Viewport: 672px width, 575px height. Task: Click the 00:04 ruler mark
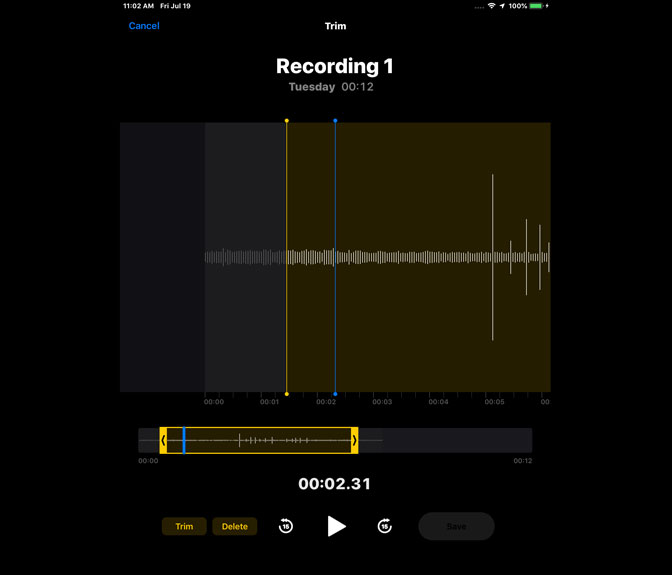click(x=438, y=402)
